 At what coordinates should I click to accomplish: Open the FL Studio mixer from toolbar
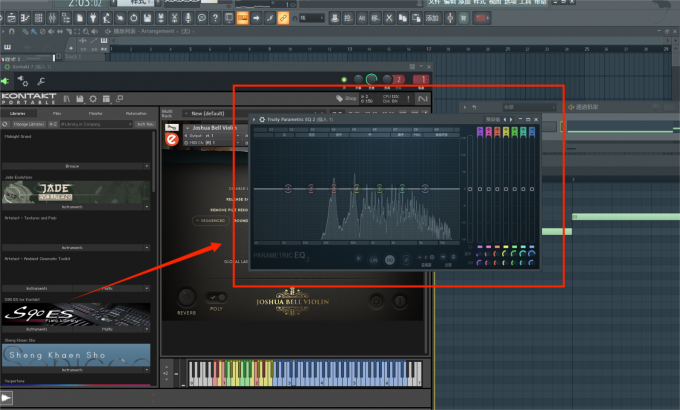tap(52, 18)
